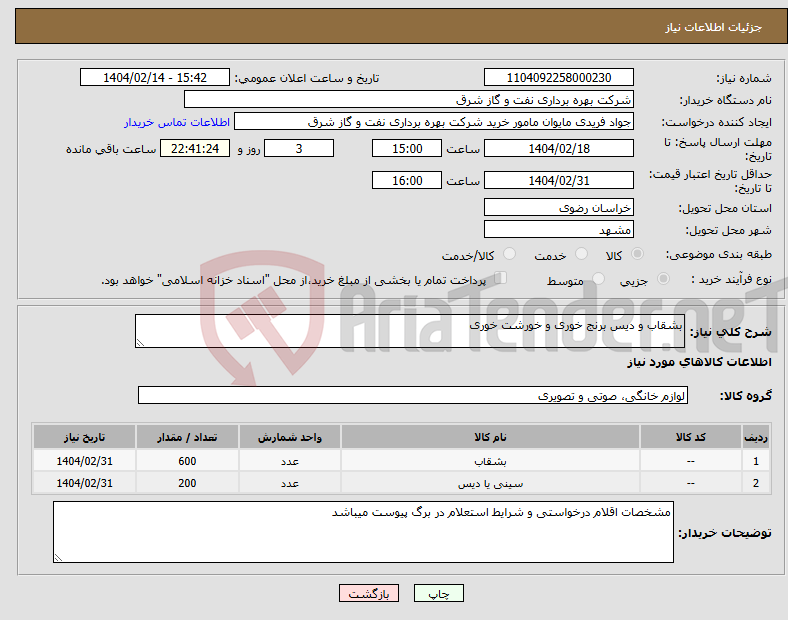Toggle the اسناد خزانه اسلامی payment checkbox
This screenshot has width=788, height=620.
pyautogui.click(x=501, y=278)
